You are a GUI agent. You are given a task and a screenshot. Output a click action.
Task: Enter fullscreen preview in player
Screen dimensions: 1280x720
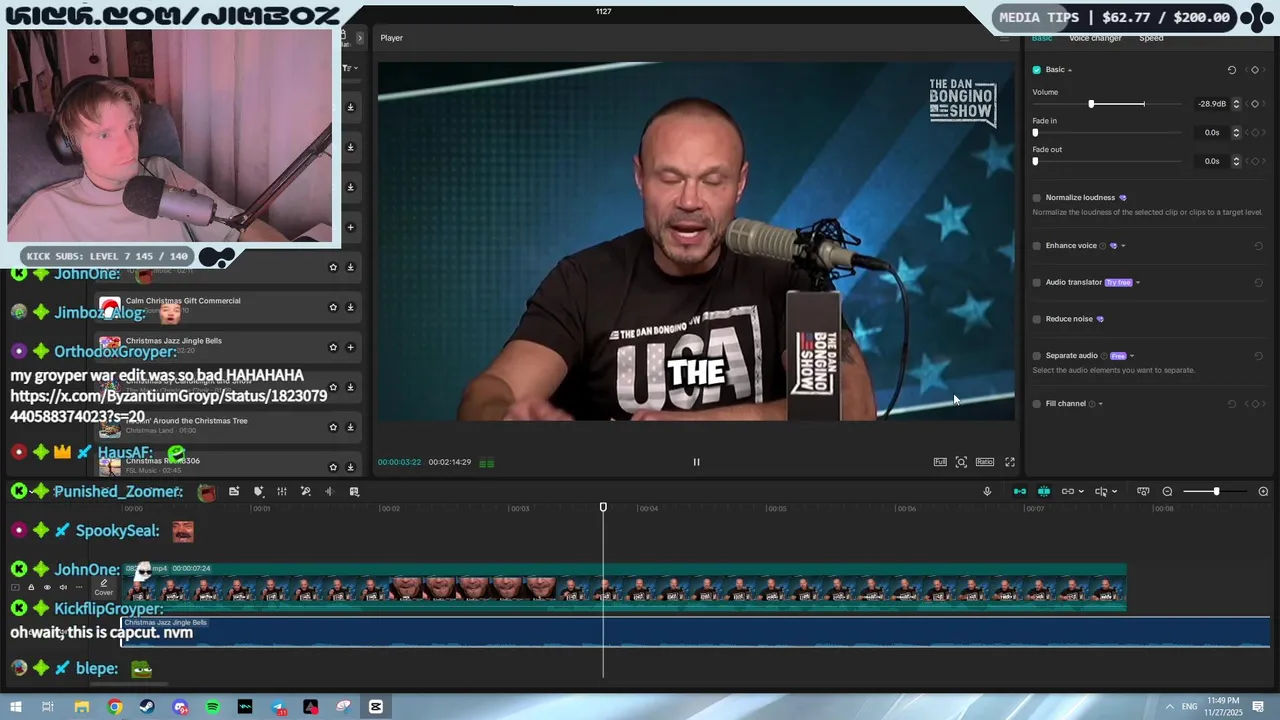coord(1010,462)
